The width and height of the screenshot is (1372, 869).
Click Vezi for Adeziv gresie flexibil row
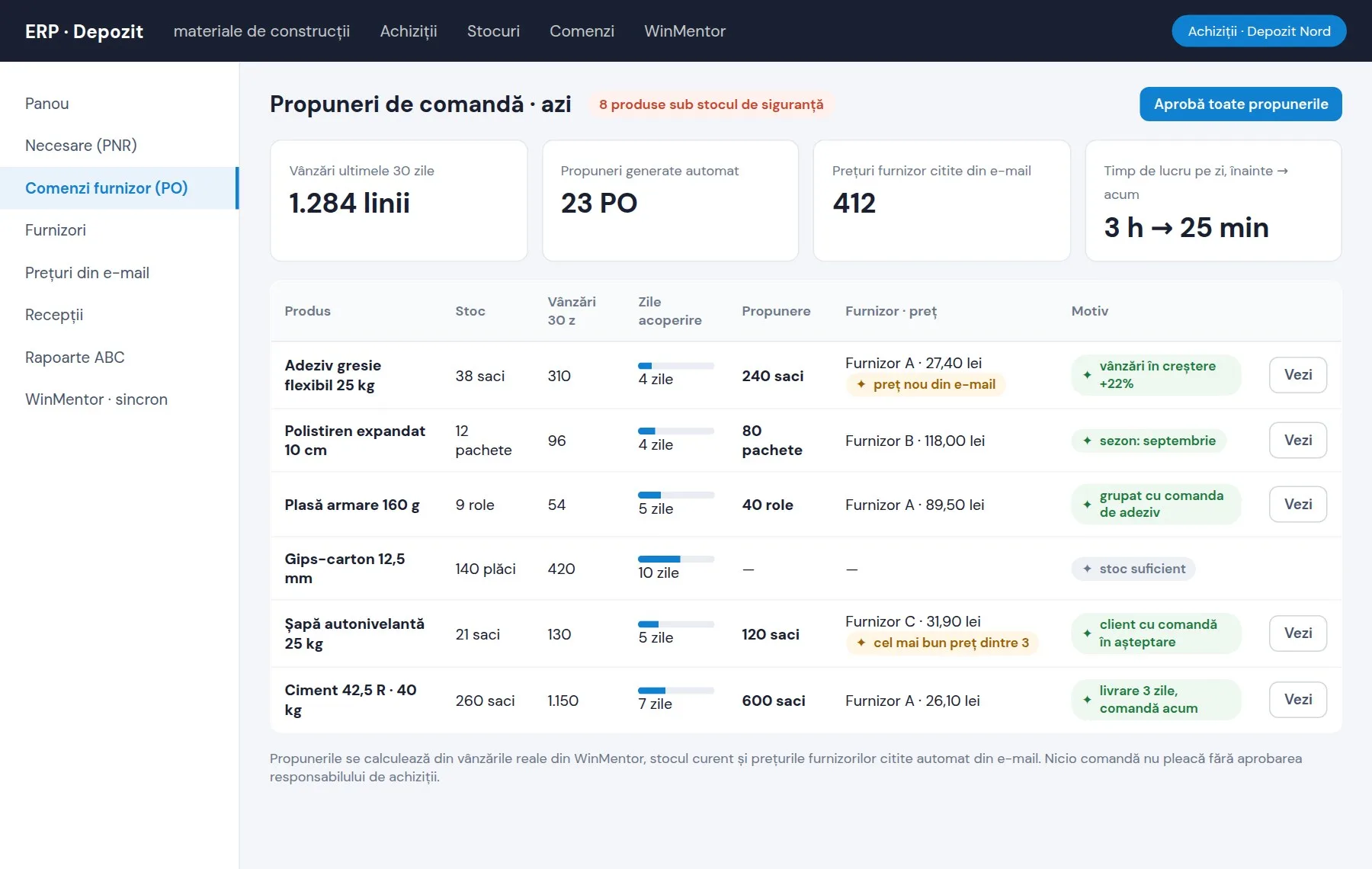[x=1298, y=375]
